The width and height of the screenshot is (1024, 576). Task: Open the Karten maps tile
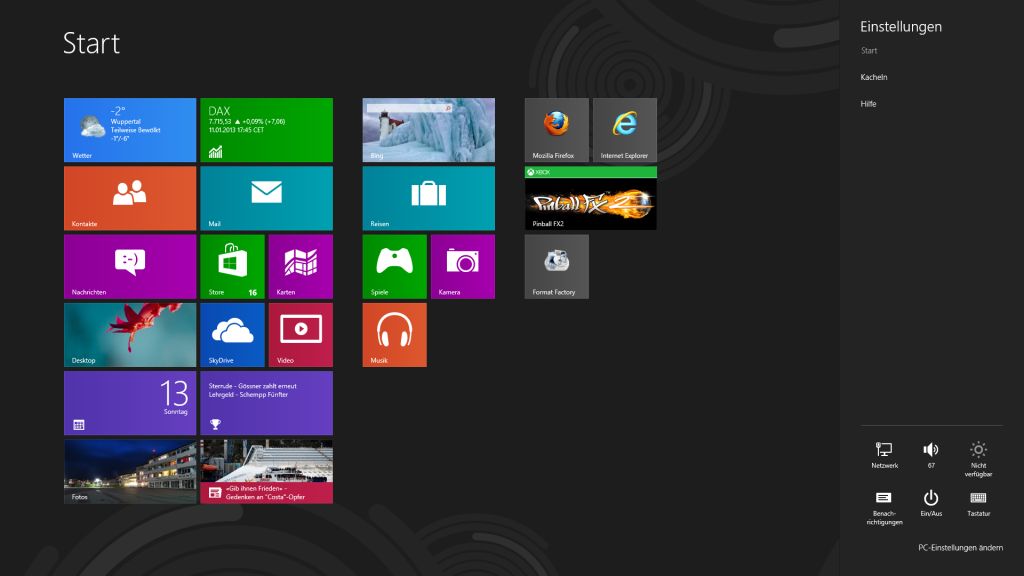[x=300, y=266]
